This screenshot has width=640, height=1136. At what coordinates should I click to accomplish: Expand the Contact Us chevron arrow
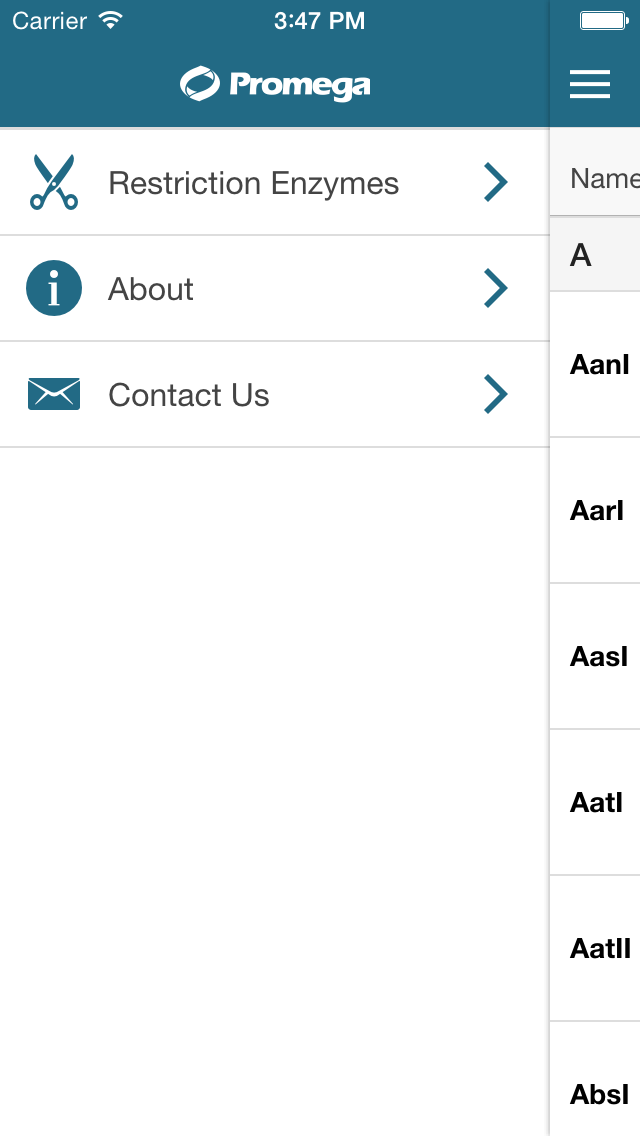point(496,394)
